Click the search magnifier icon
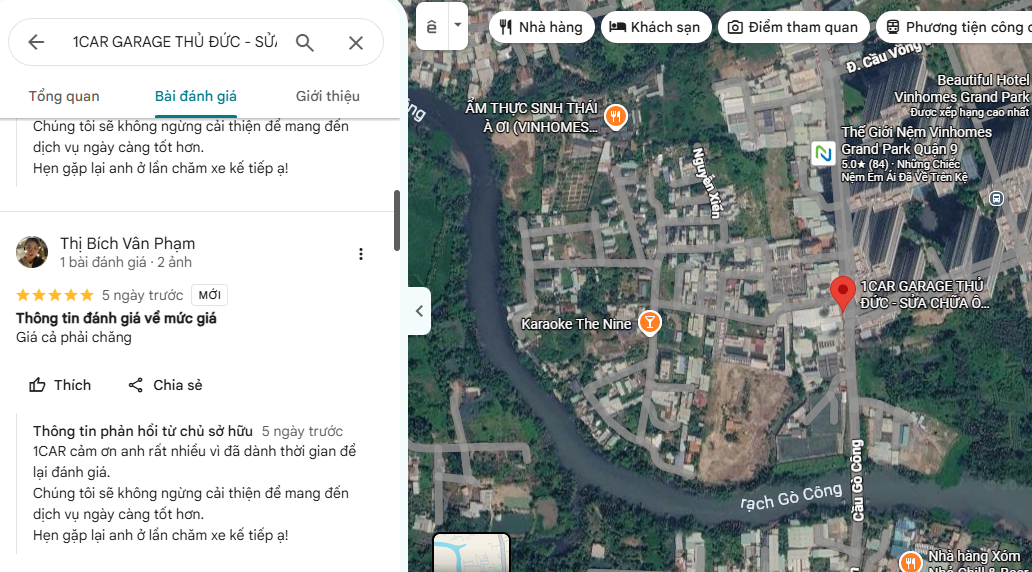This screenshot has width=1032, height=572. (304, 43)
